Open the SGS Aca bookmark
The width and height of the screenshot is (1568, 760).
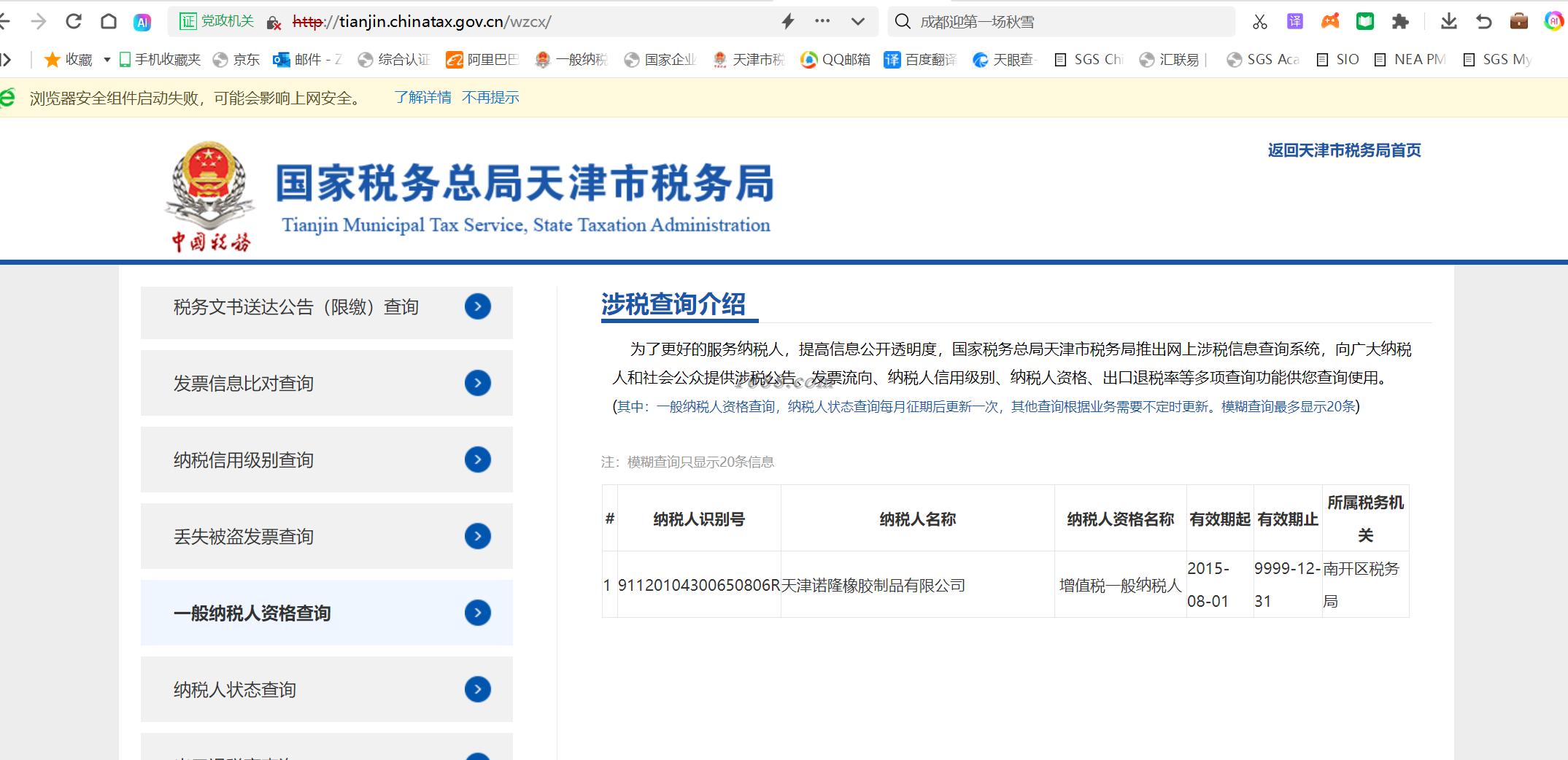click(1263, 60)
